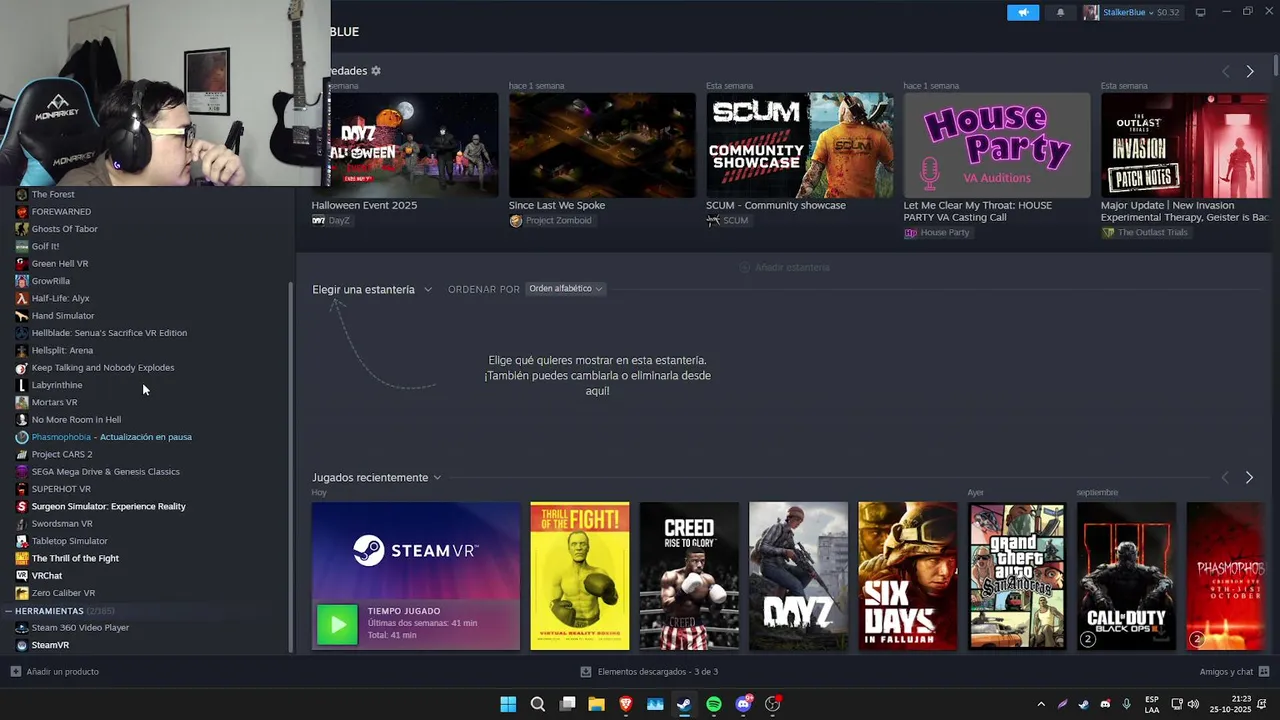This screenshot has height=720, width=1280.
Task: Expand Elegir una estantería dropdown
Action: point(371,289)
